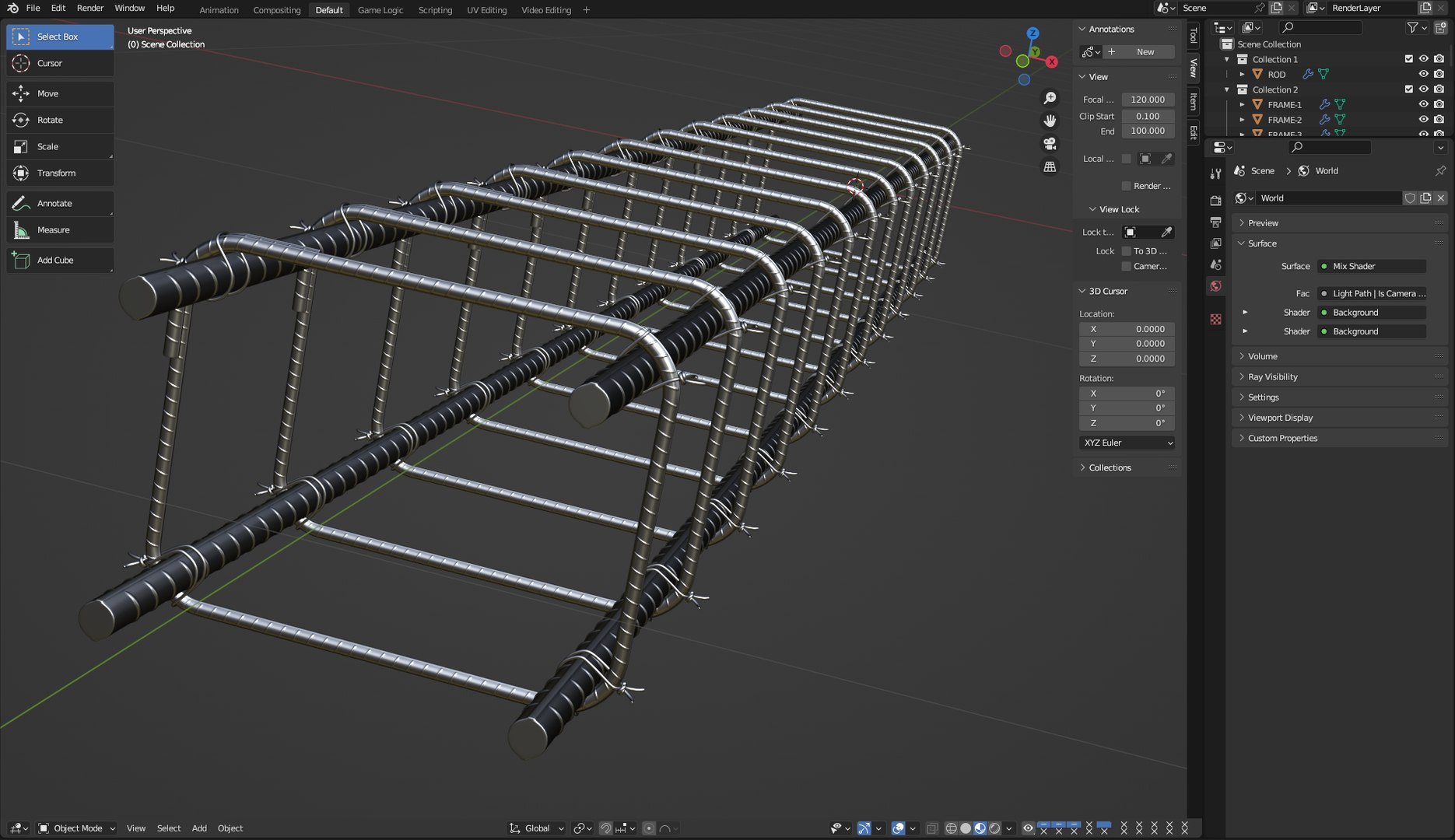Image resolution: width=1455 pixels, height=840 pixels.
Task: Open the File menu
Action: point(33,8)
